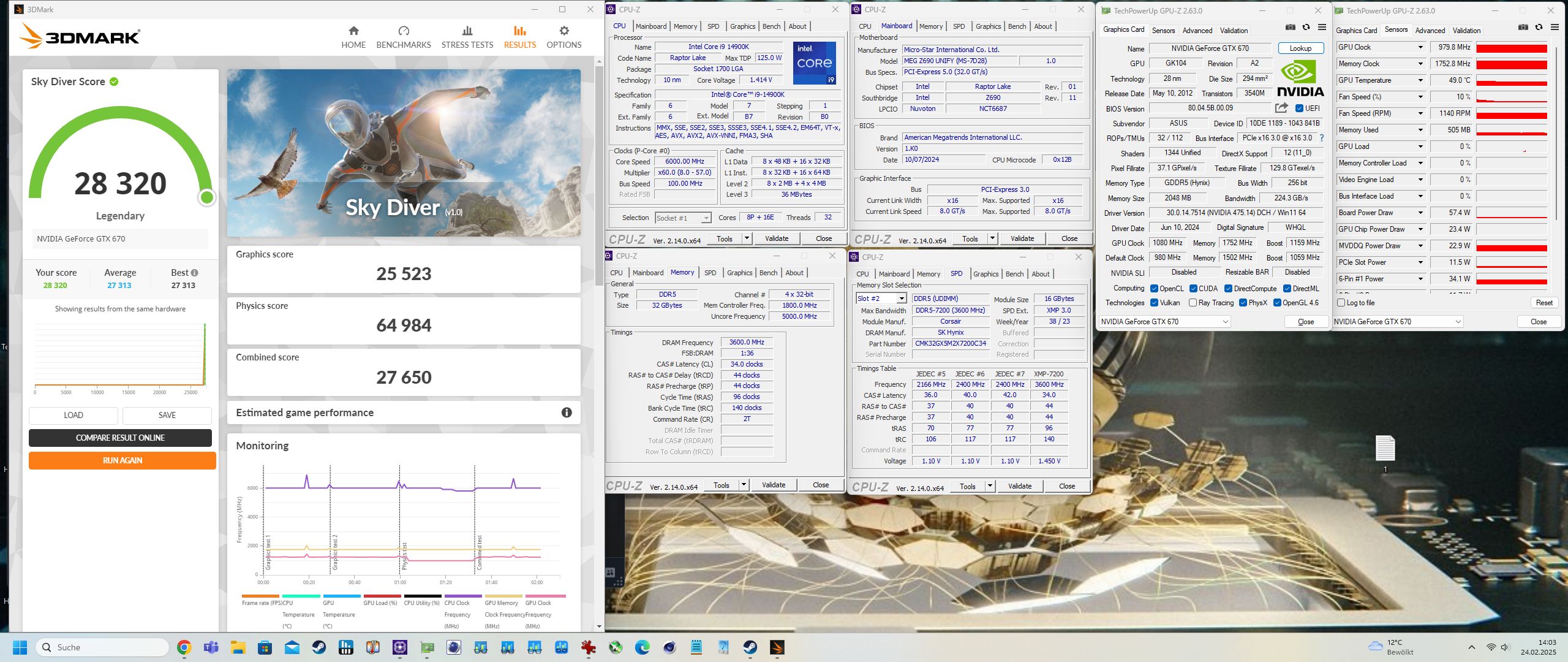Enable Log to file in GPU-Z Sensors
Screen dimensions: 1568x662
tap(1341, 303)
